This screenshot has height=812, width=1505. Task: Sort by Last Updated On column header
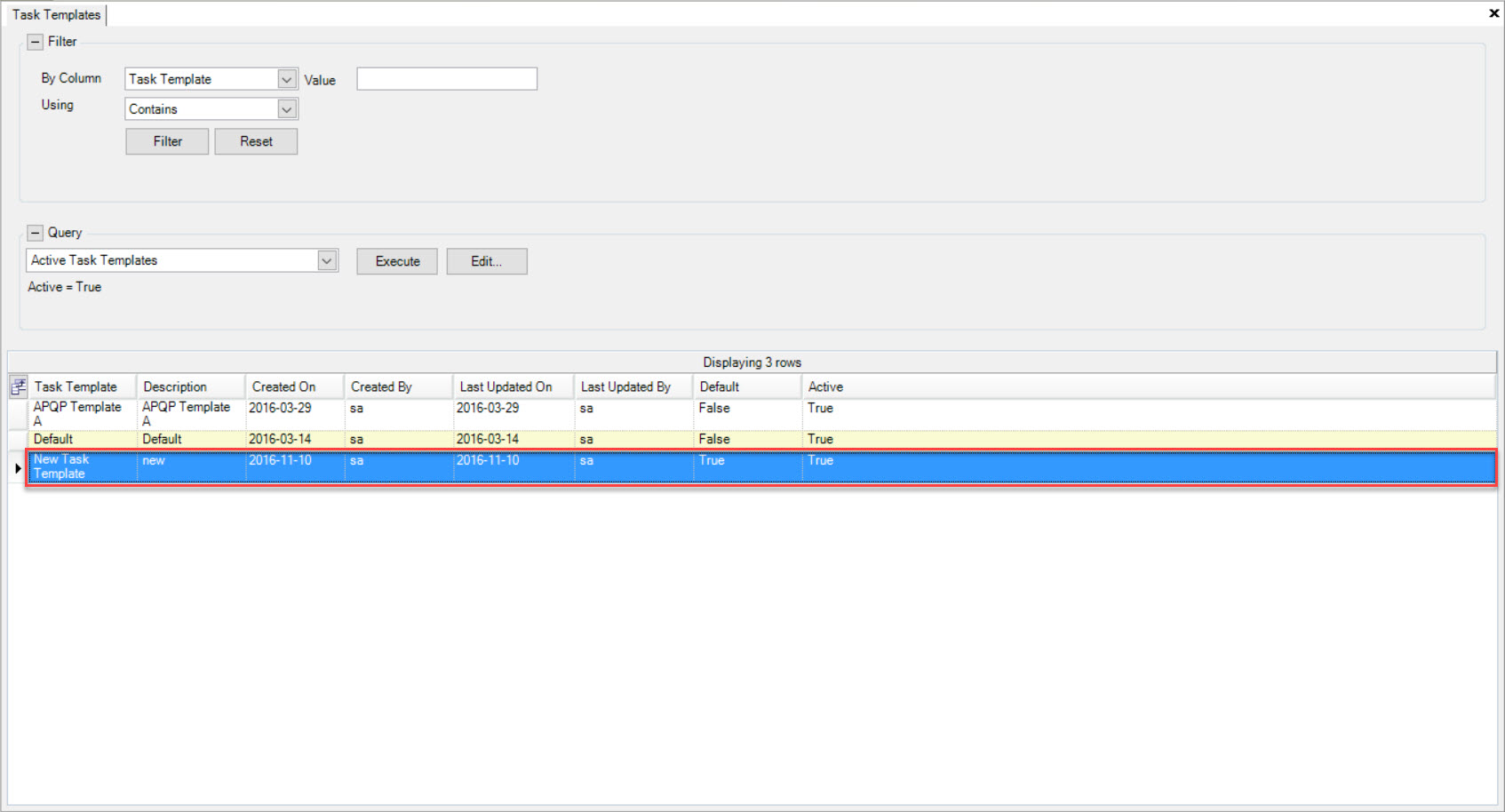[514, 386]
